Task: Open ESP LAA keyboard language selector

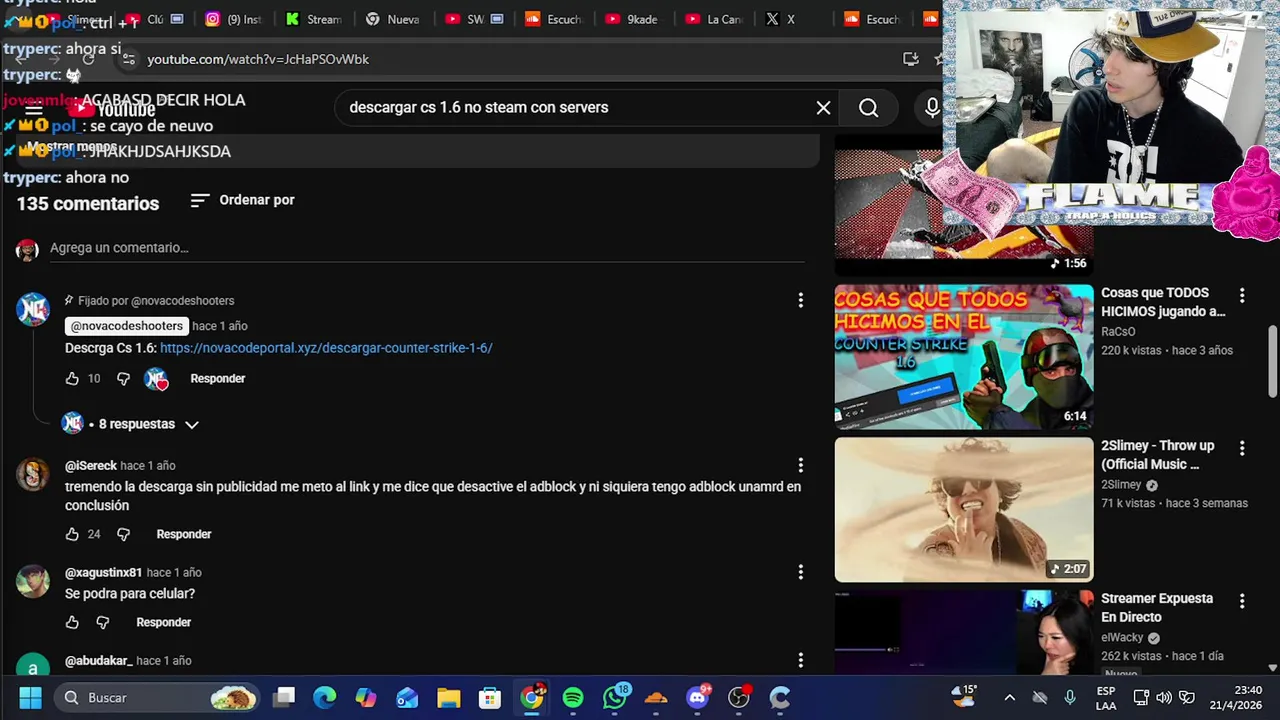Action: (1106, 698)
